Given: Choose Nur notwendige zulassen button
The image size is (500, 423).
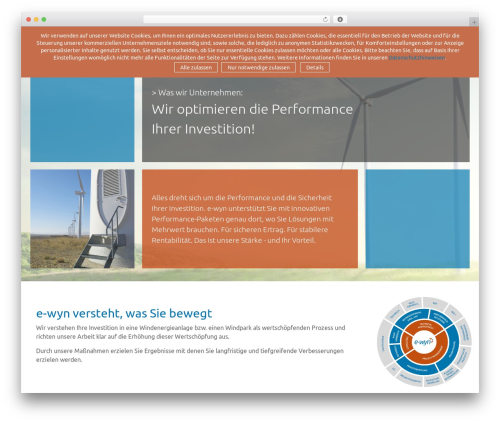Looking at the screenshot, I should tap(258, 68).
